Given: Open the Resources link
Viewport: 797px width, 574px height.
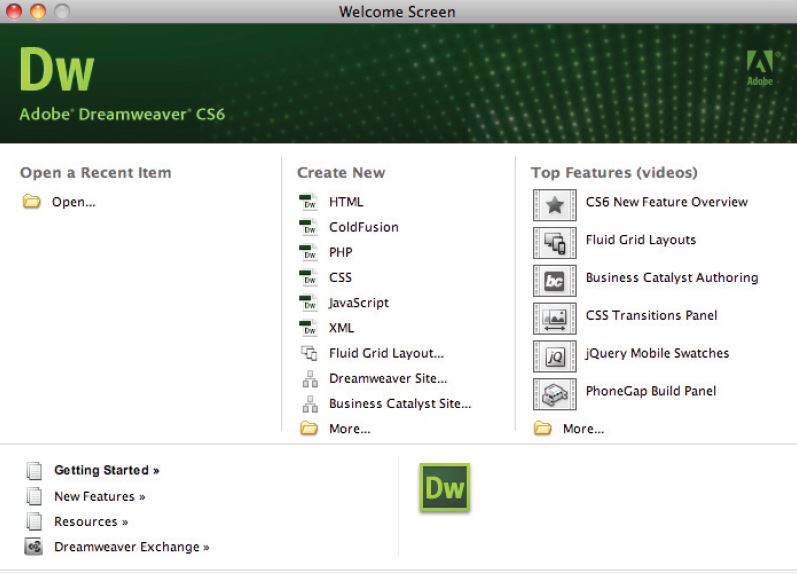Looking at the screenshot, I should pyautogui.click(x=91, y=522).
